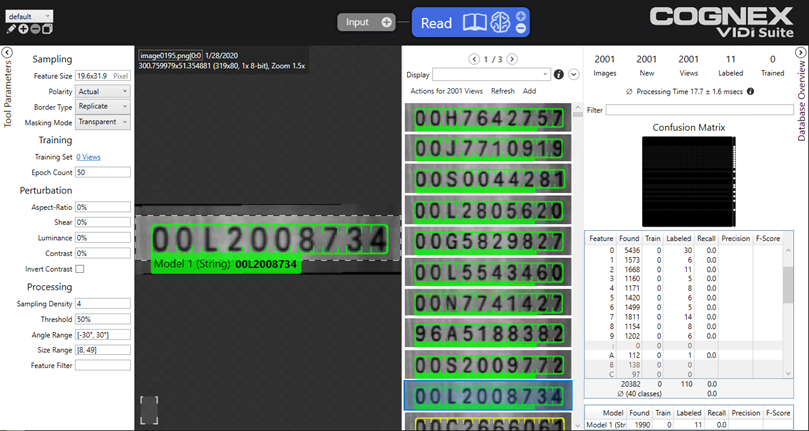This screenshot has height=431, width=809.
Task: Collapse the Database Overview panel
Action: pos(801,52)
